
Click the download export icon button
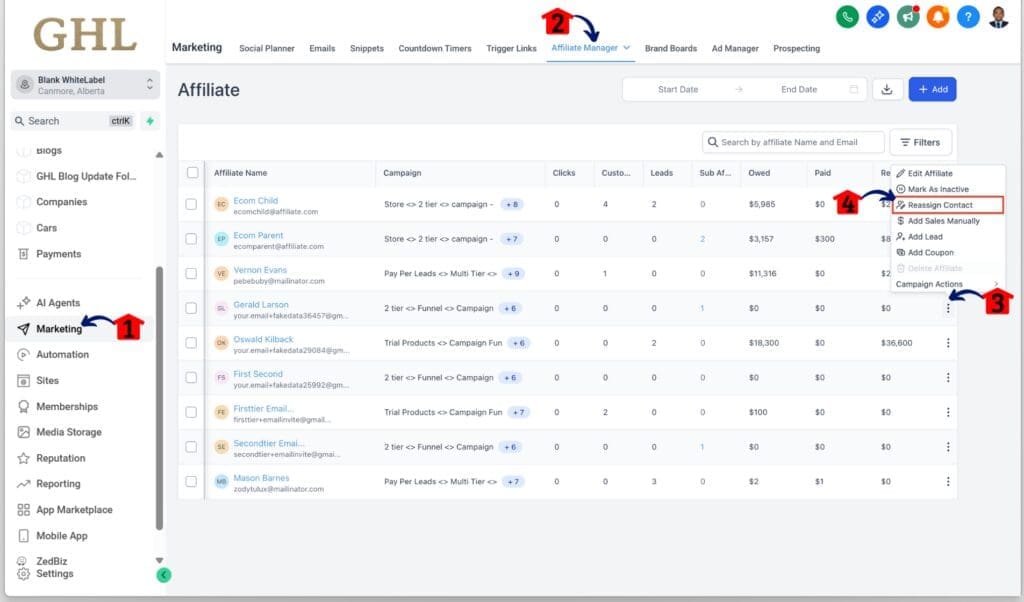pyautogui.click(x=886, y=89)
